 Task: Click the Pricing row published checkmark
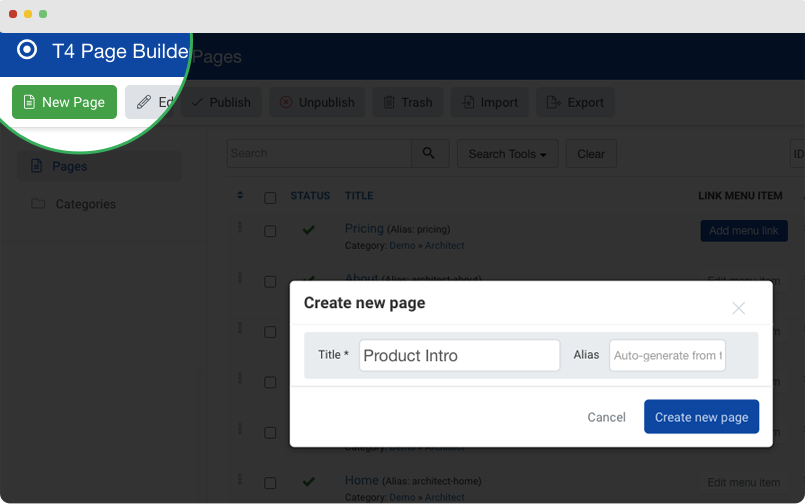[x=309, y=229]
